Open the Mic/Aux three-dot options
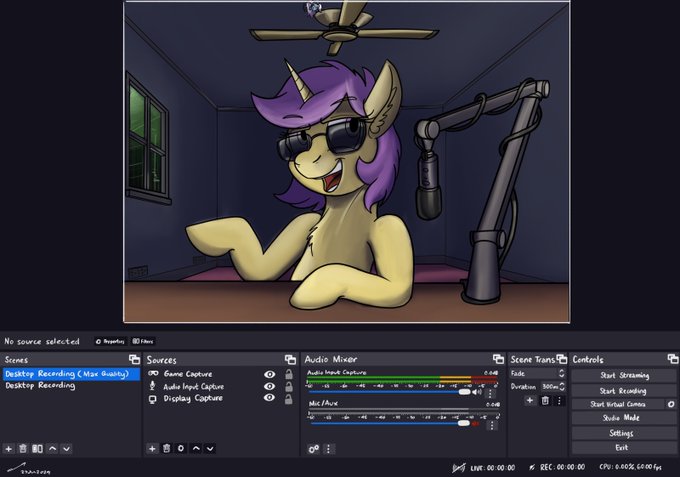Screen dimensions: 680x477 point(492,425)
